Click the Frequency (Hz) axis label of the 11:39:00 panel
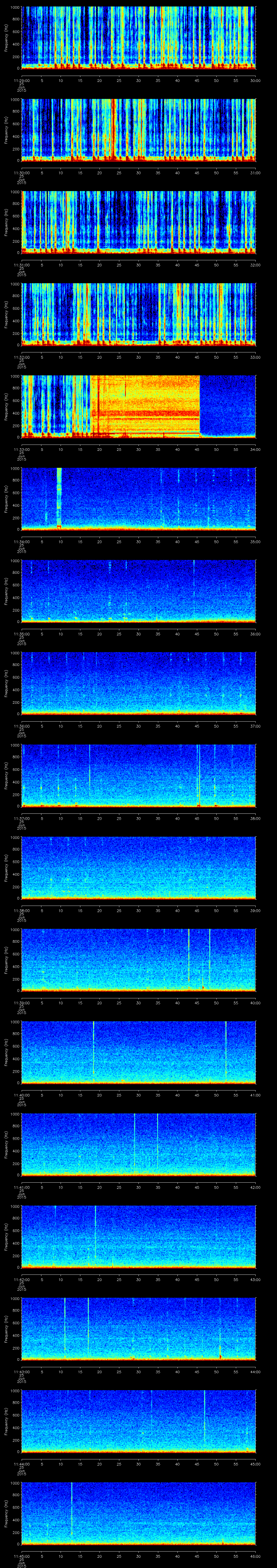 pyautogui.click(x=7, y=960)
